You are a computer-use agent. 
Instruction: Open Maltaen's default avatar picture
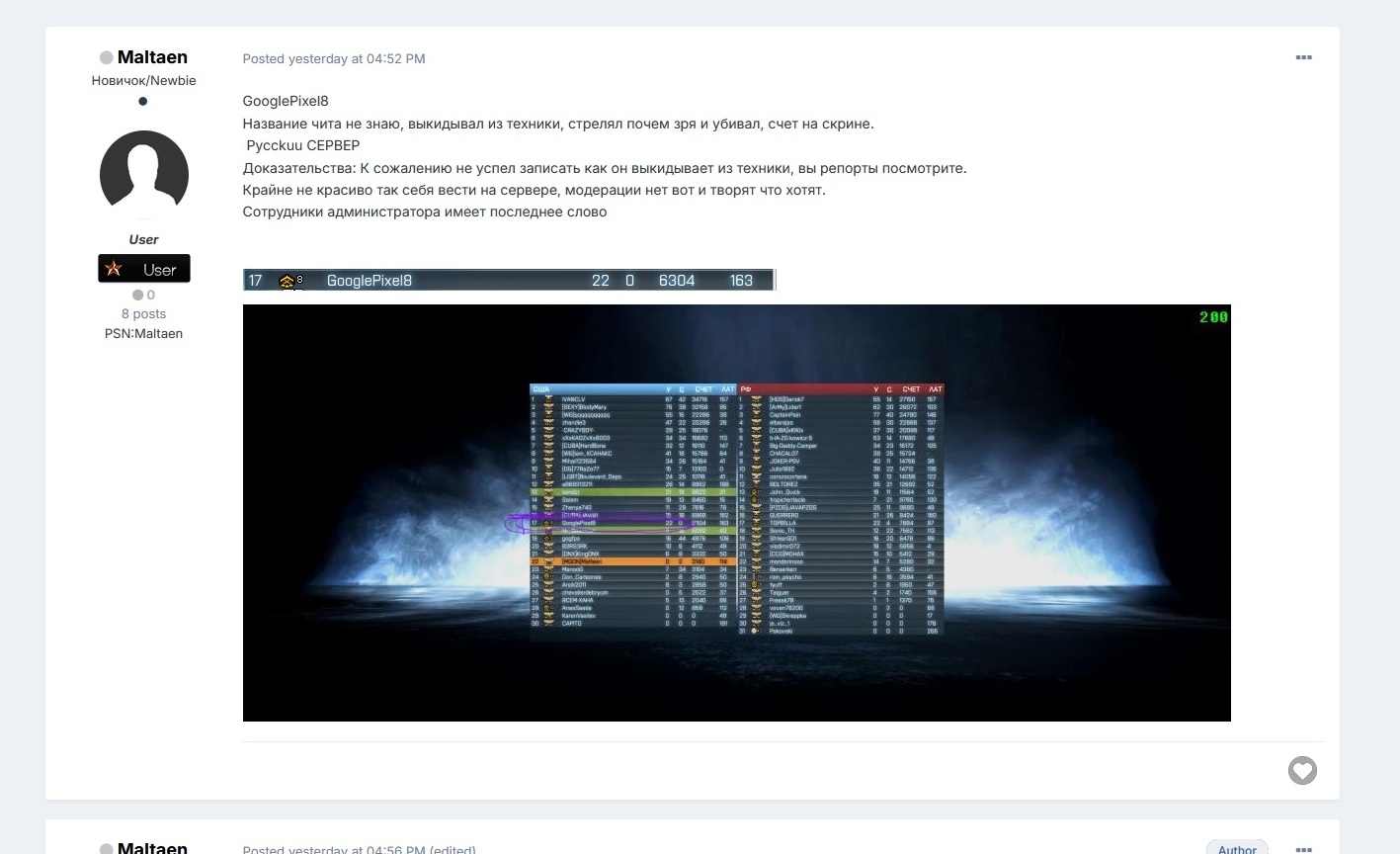coord(144,175)
